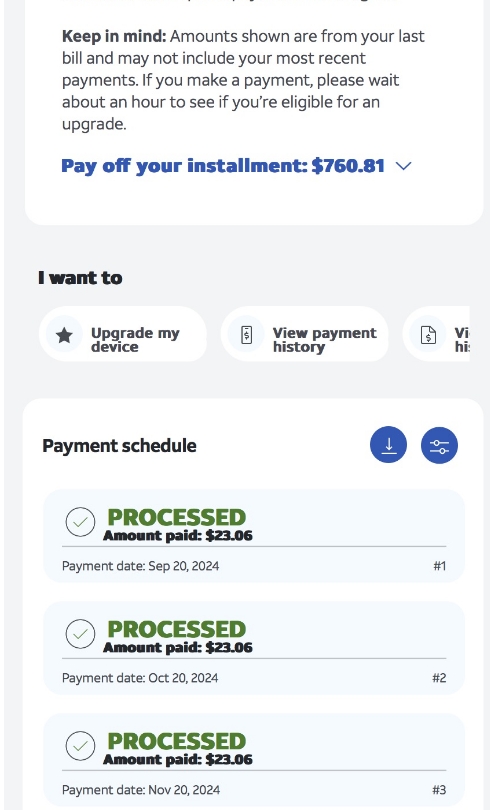Expand the pay off installment chevron
Screen dimensions: 490x810
pos(403,166)
